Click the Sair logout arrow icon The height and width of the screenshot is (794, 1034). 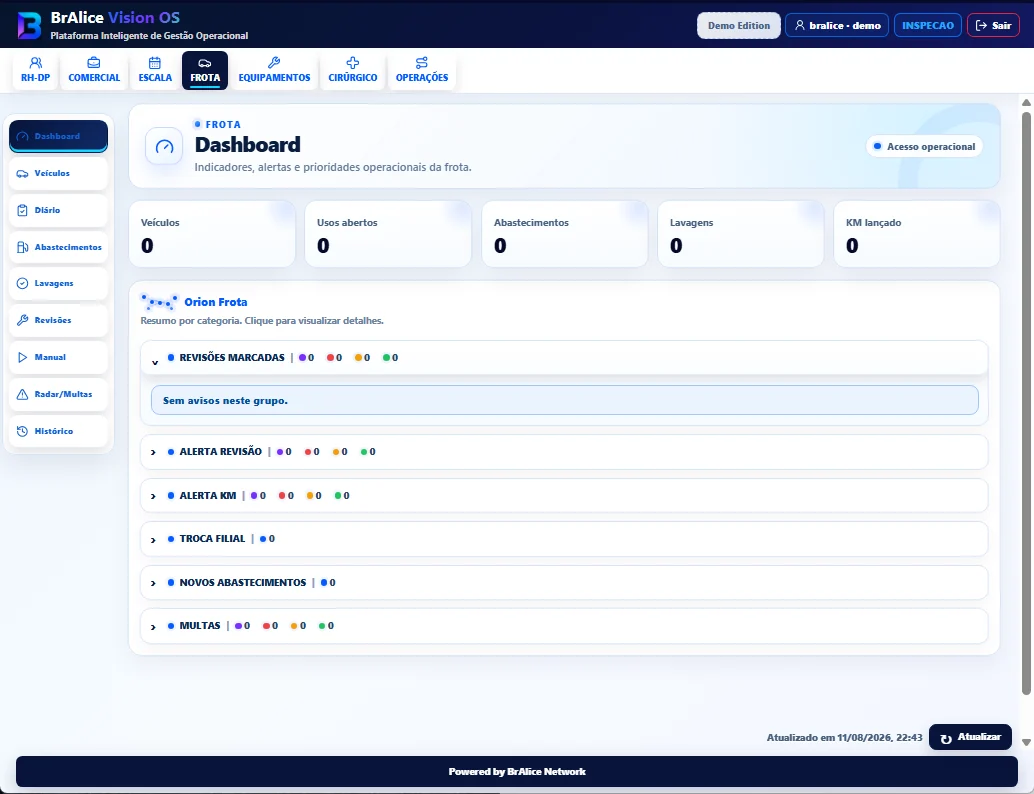(981, 25)
